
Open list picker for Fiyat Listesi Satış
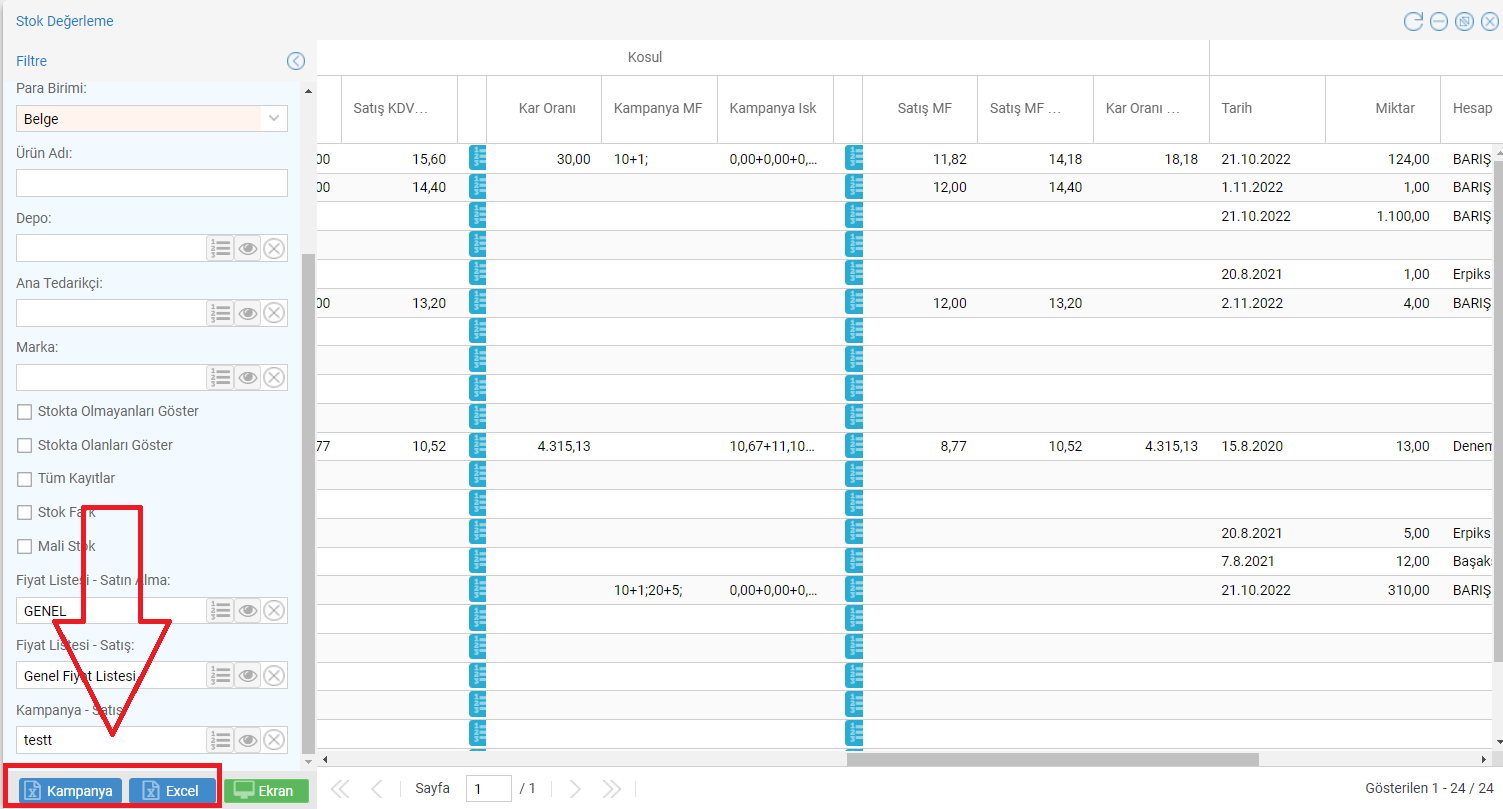pos(221,675)
